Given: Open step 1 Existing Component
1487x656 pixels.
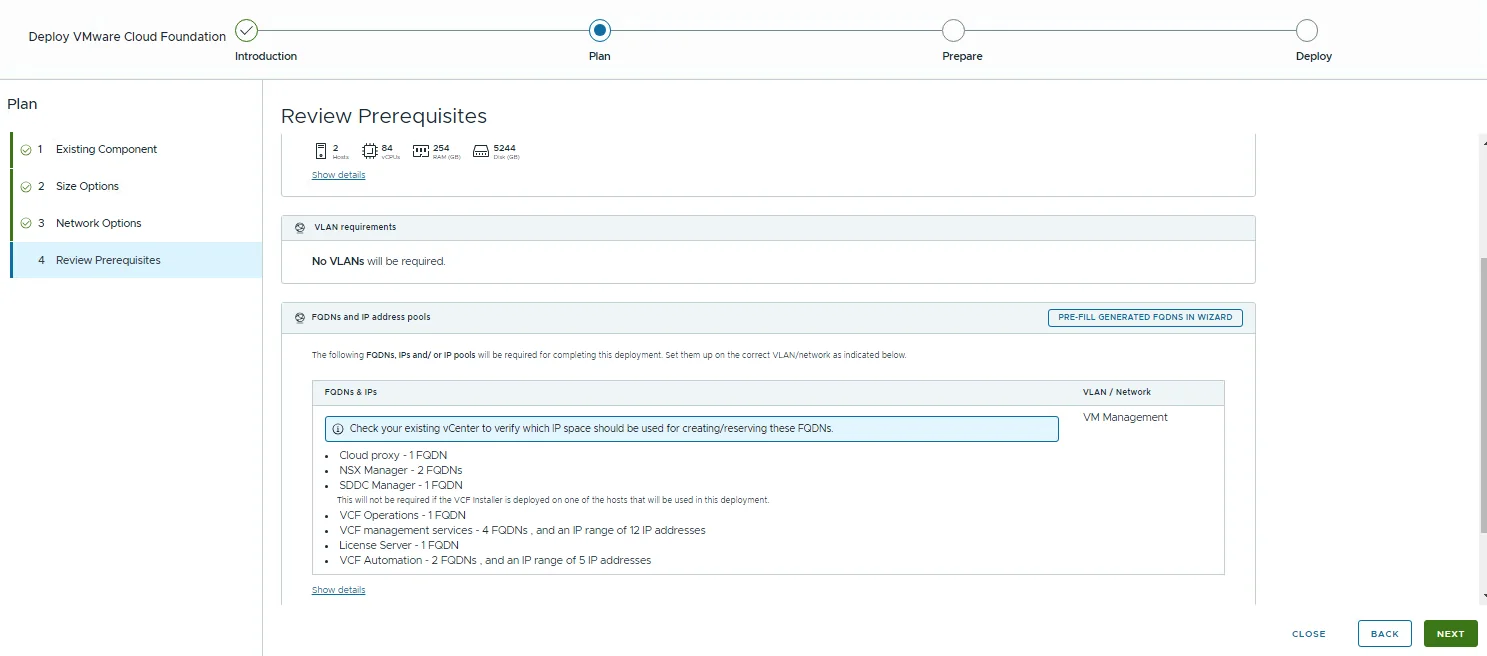Looking at the screenshot, I should pyautogui.click(x=136, y=149).
